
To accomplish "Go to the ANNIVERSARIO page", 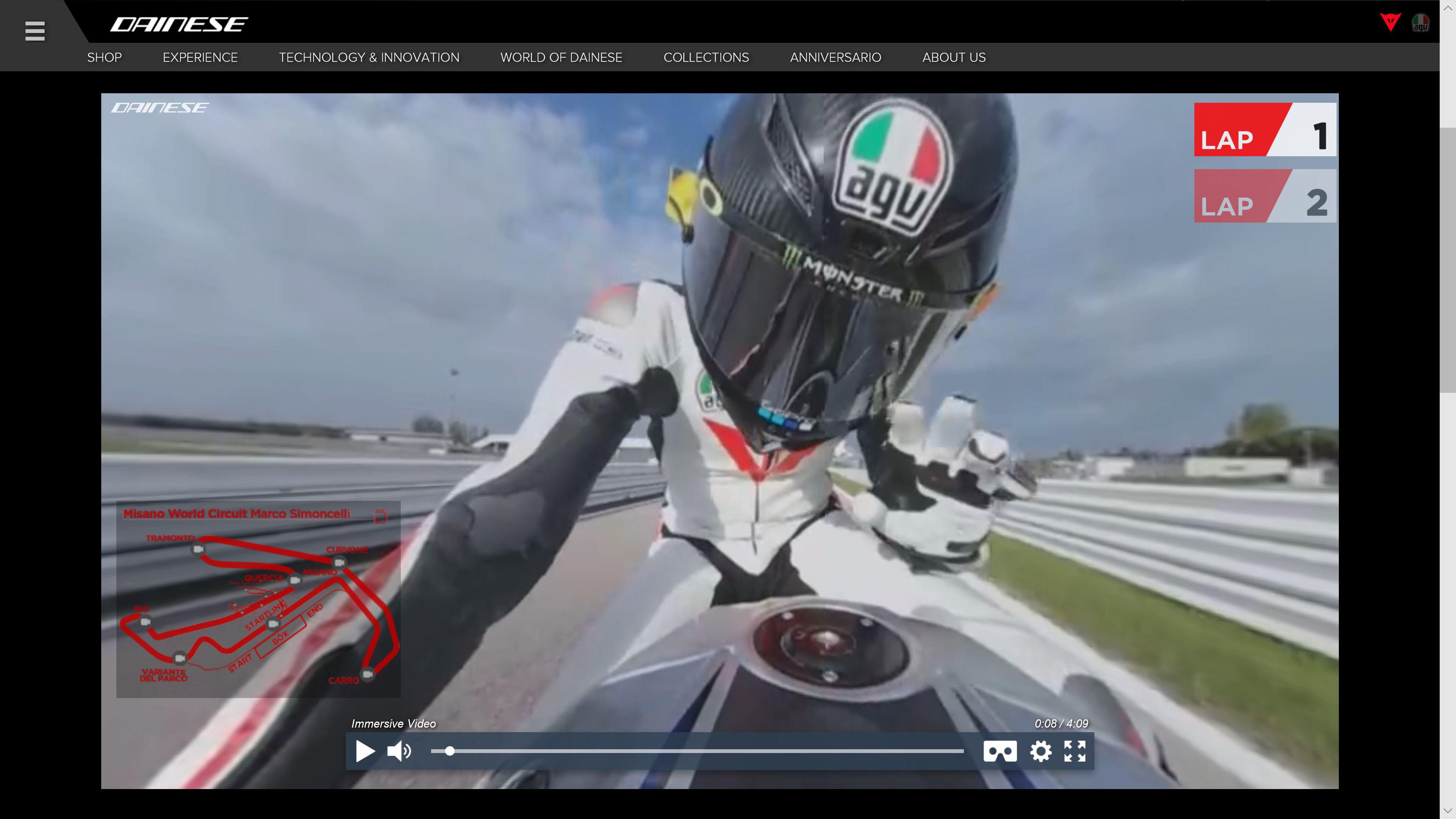I will pos(835,57).
